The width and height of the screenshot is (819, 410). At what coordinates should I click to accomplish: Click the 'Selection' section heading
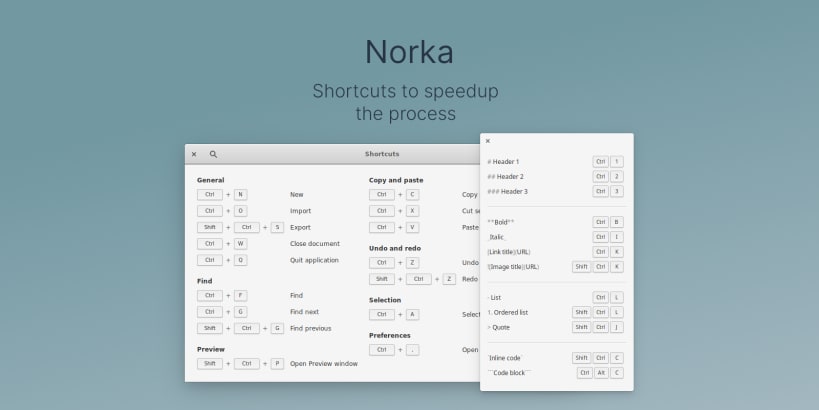[385, 300]
